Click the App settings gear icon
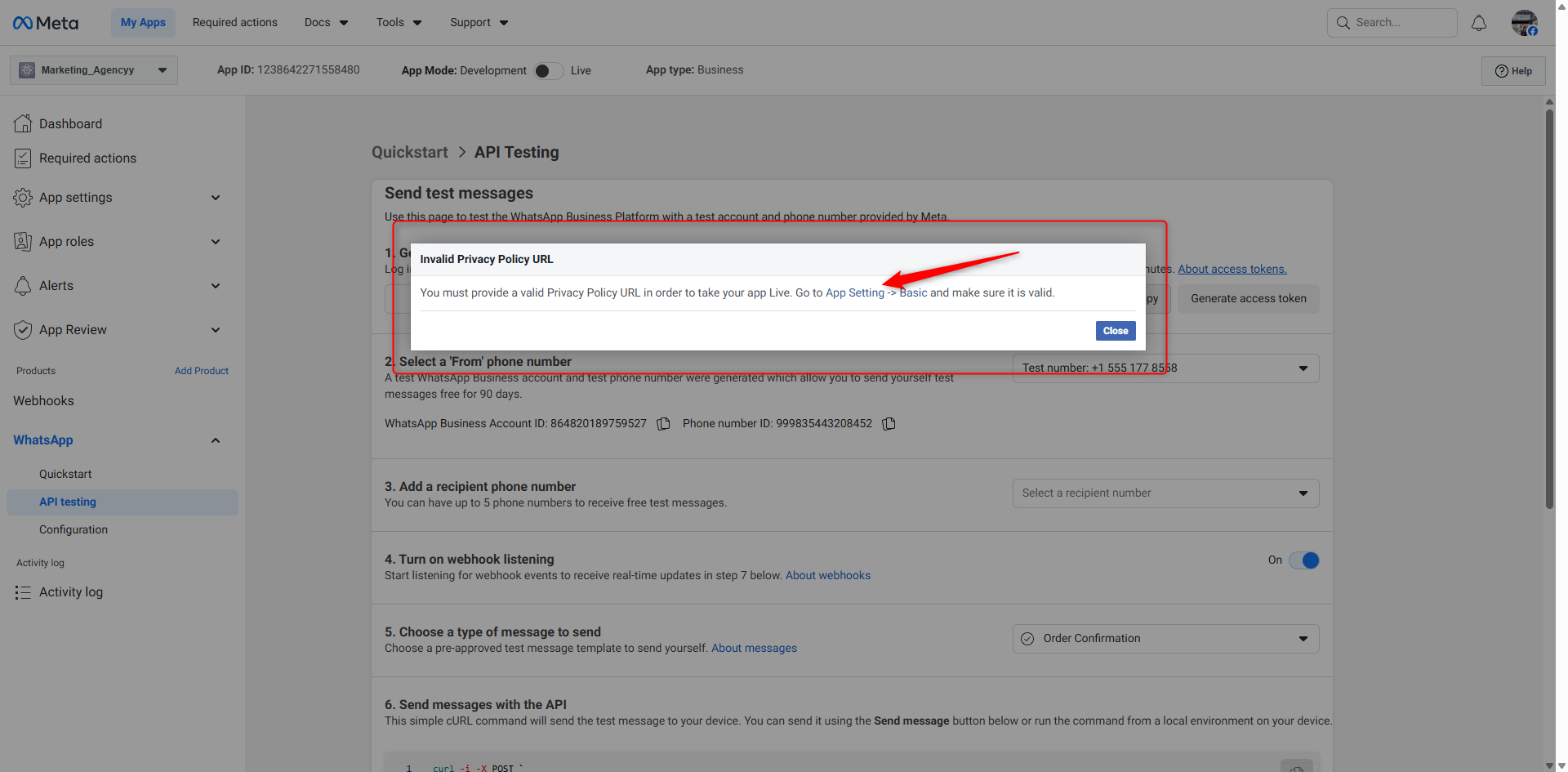 pos(23,198)
